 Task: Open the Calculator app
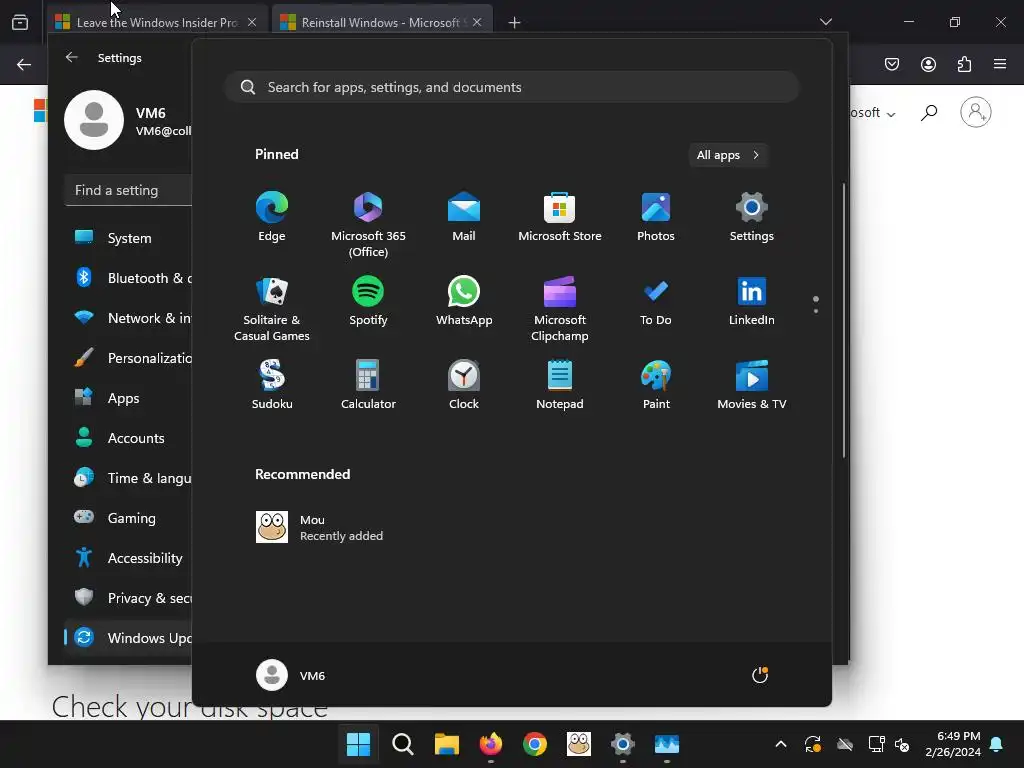point(368,385)
